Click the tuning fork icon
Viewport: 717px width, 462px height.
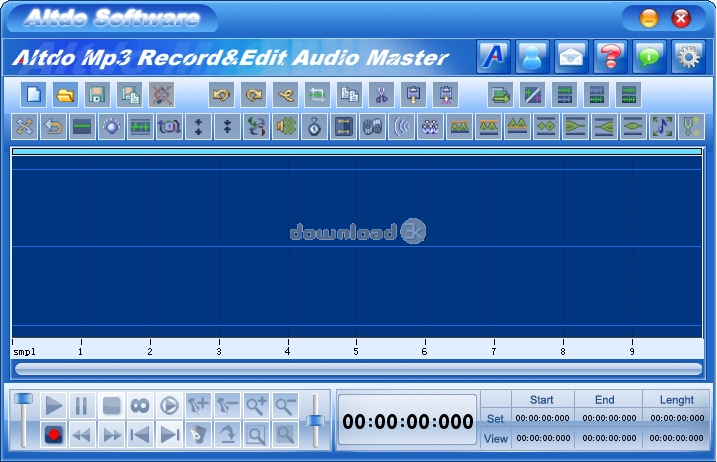691,126
